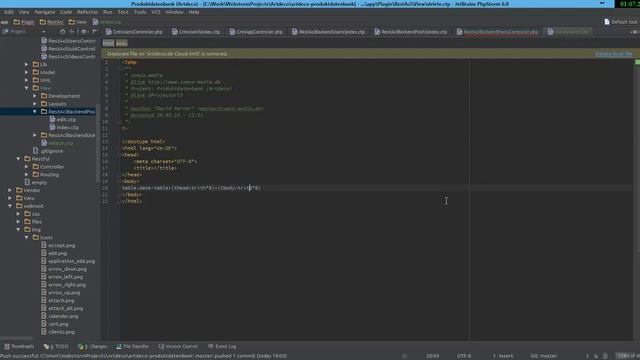Image resolution: width=640 pixels, height=360 pixels.
Task: Switch to the RestAclBackendPosts index.ctp tab
Action: tap(411, 32)
